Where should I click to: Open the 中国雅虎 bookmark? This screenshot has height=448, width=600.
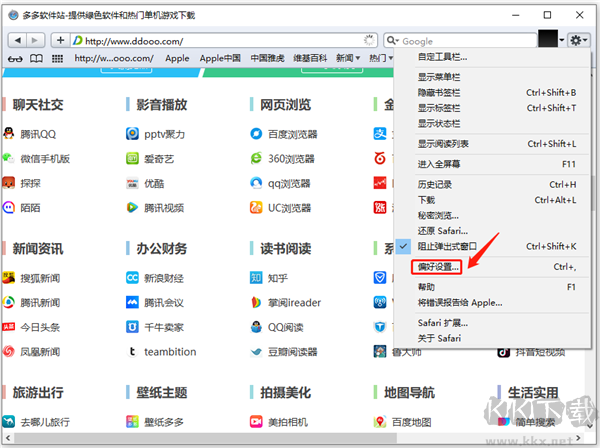267,58
